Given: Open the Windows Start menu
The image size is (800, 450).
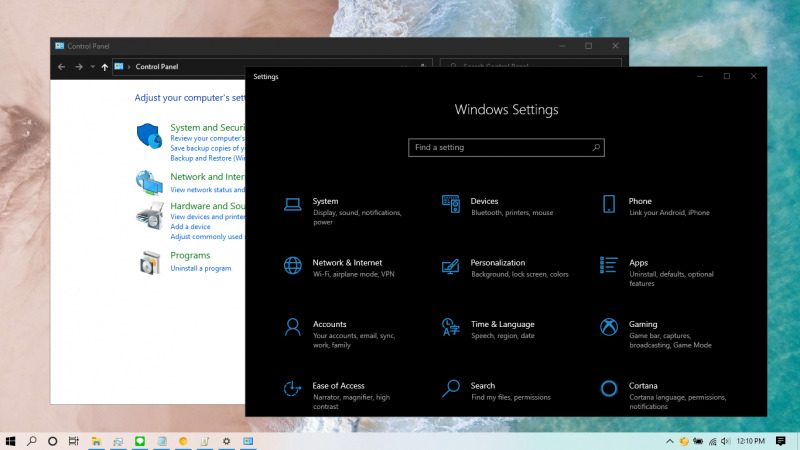Looking at the screenshot, I should click(x=10, y=441).
